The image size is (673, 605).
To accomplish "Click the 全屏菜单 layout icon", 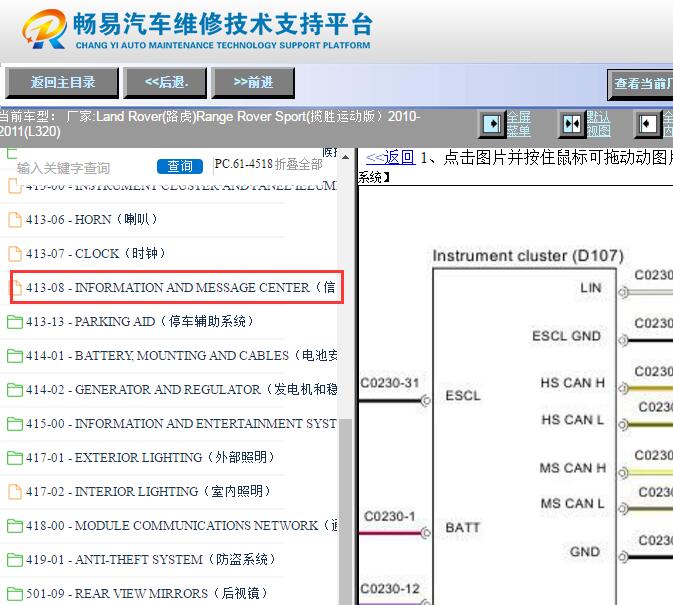I will (492, 124).
